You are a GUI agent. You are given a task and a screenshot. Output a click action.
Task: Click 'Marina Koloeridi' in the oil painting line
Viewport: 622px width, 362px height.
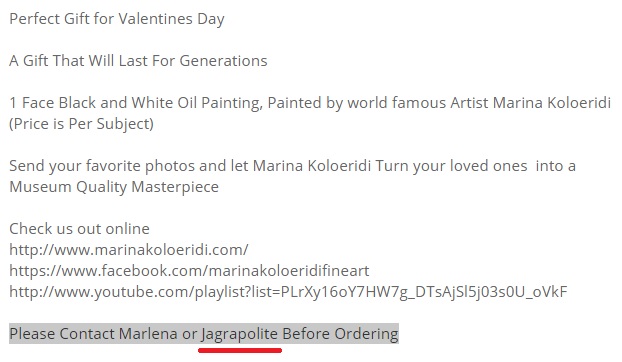552,103
